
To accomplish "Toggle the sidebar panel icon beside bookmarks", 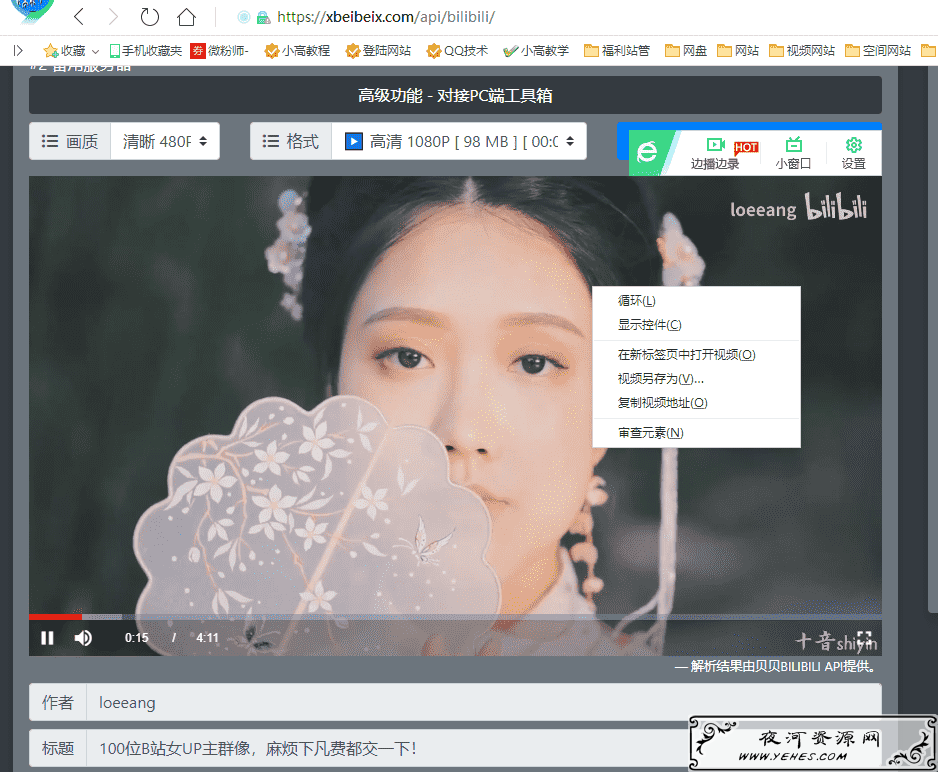I will coord(18,51).
